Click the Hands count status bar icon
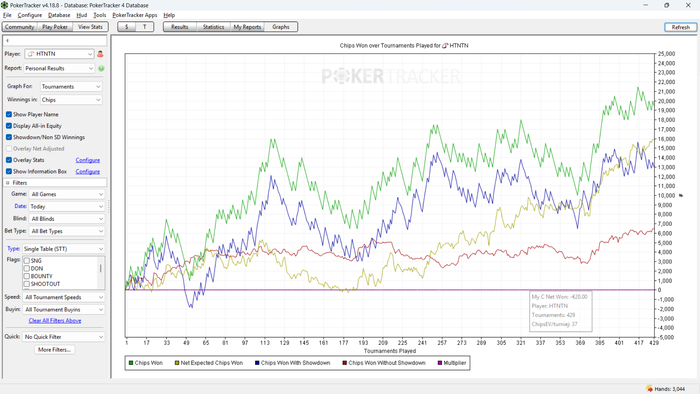The height and width of the screenshot is (394, 700). pyautogui.click(x=649, y=389)
